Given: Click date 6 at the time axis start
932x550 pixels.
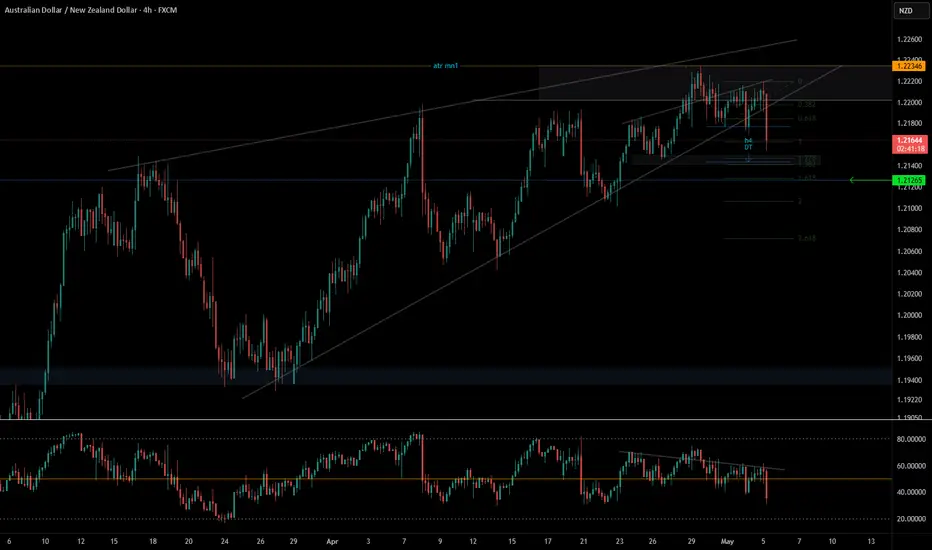Looking at the screenshot, I should (9, 541).
